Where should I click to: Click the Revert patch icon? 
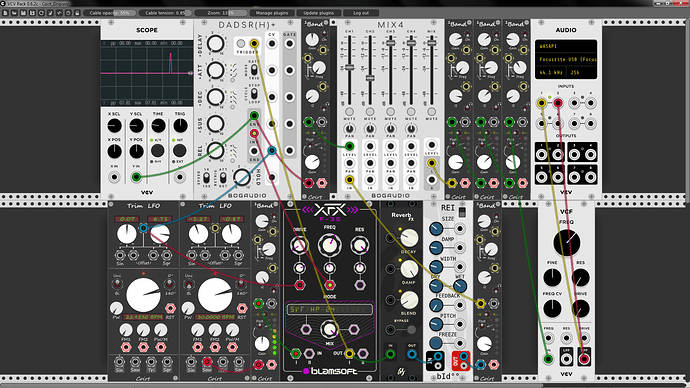coord(41,13)
